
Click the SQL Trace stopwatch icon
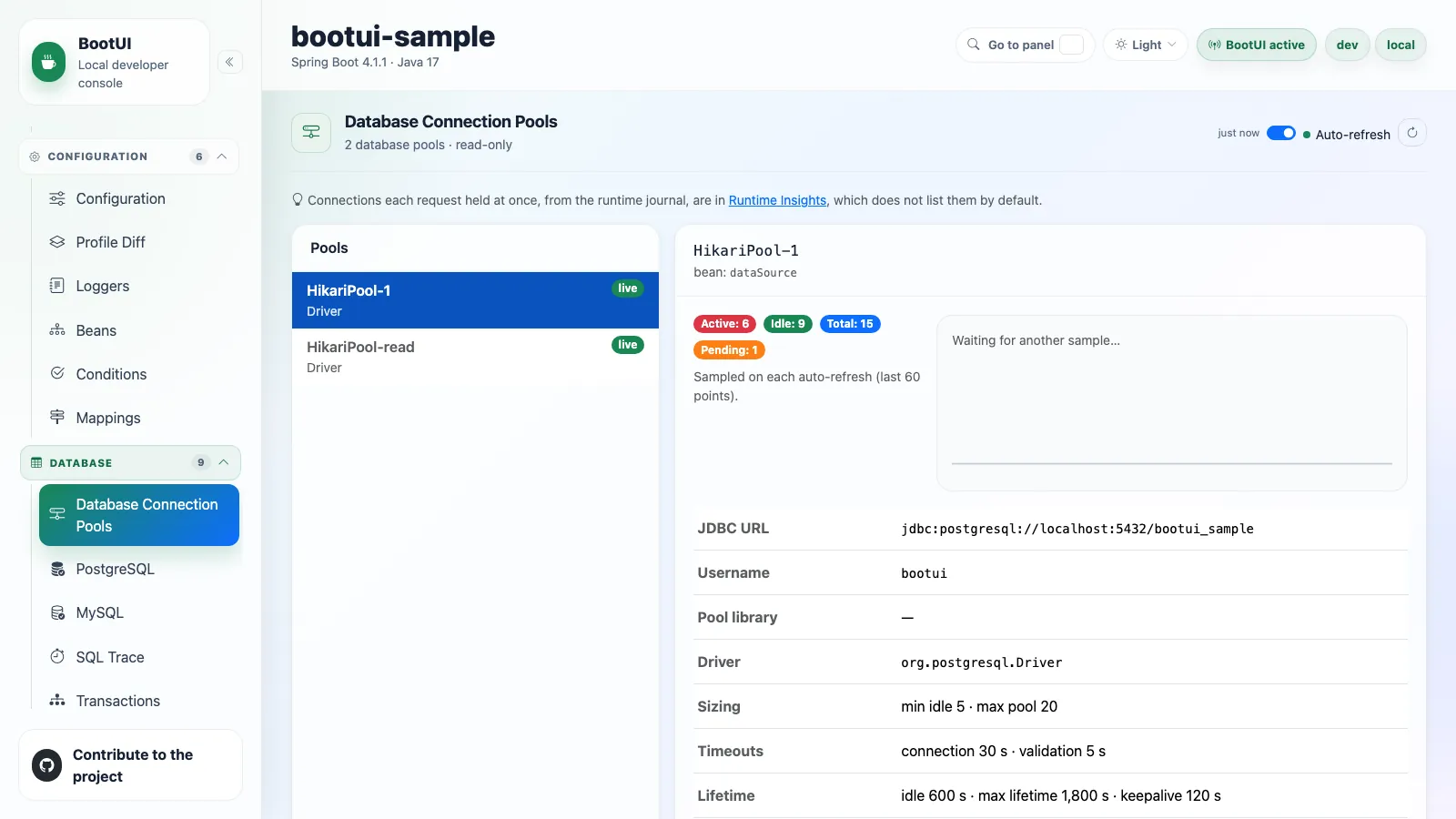coord(57,656)
